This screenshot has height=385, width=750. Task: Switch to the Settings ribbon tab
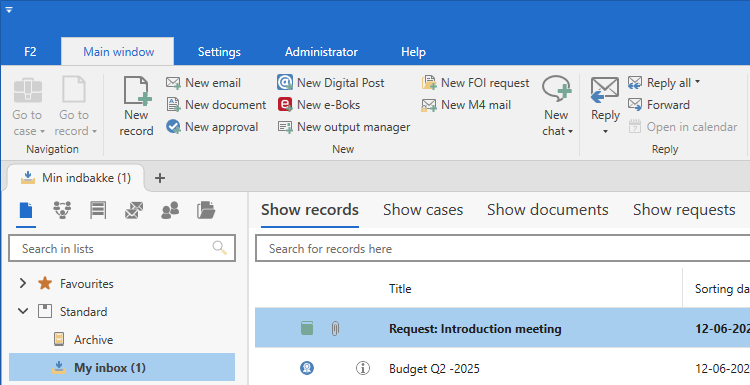219,52
